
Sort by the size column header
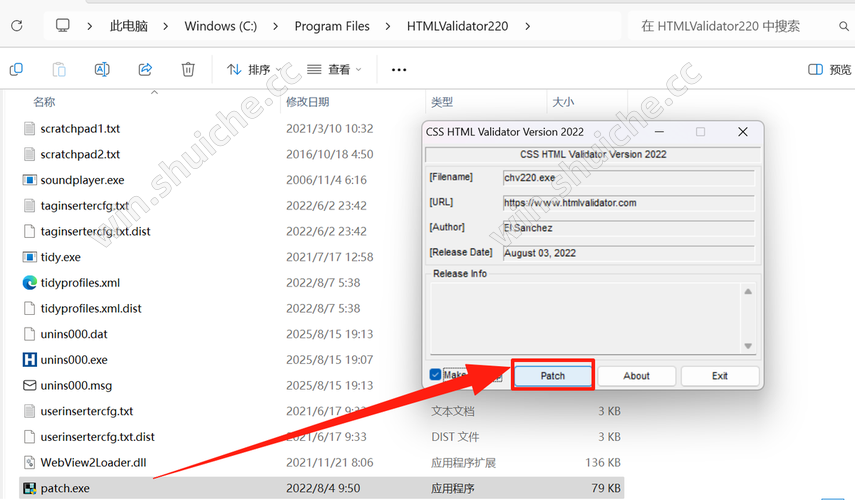point(563,102)
